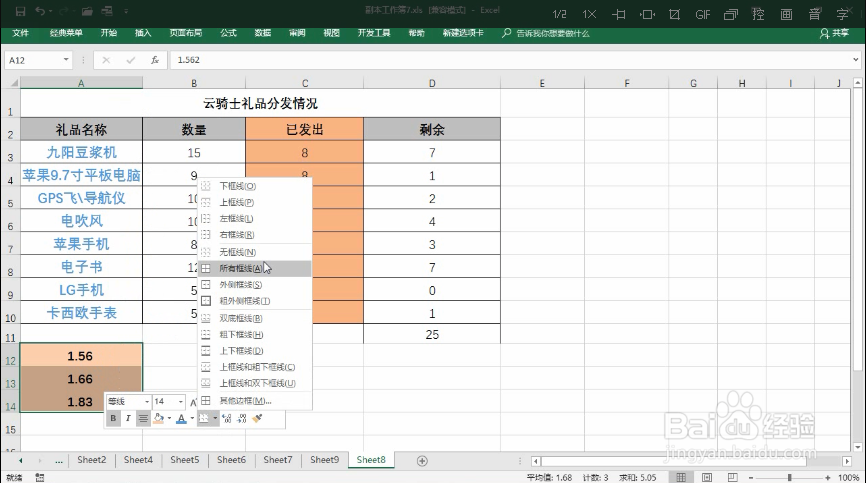The image size is (866, 483).
Task: Switch to the 公式 ribbon tab
Action: 228,33
